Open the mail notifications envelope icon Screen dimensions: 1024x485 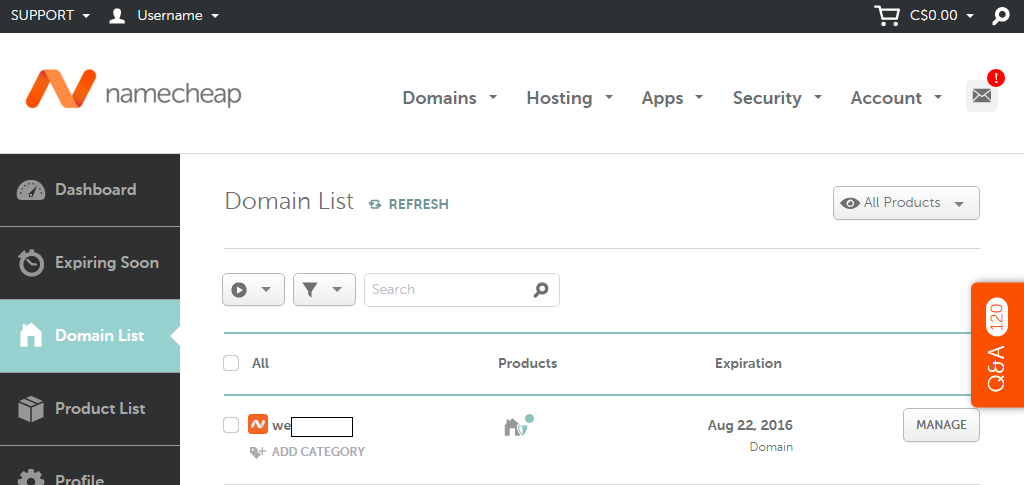(982, 96)
